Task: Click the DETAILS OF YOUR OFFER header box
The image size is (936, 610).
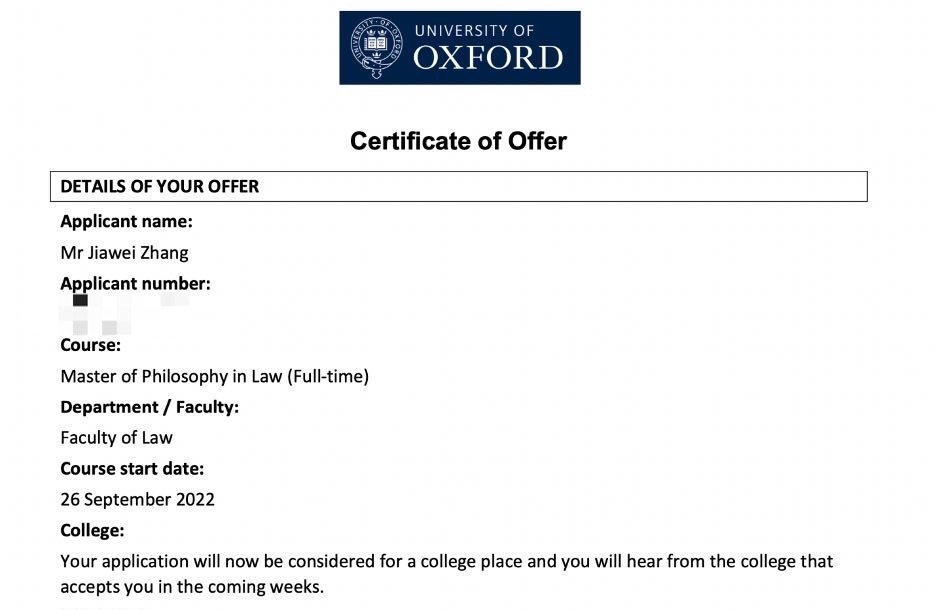Action: [458, 186]
